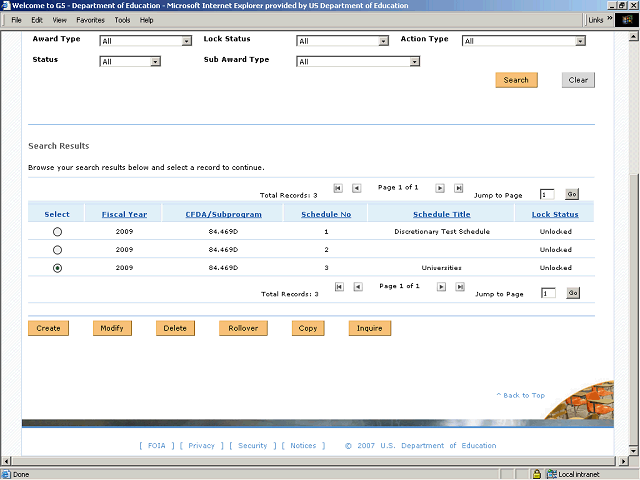Screen dimensions: 640x480
Task: Click the Links toolbar label
Action: coord(596,20)
